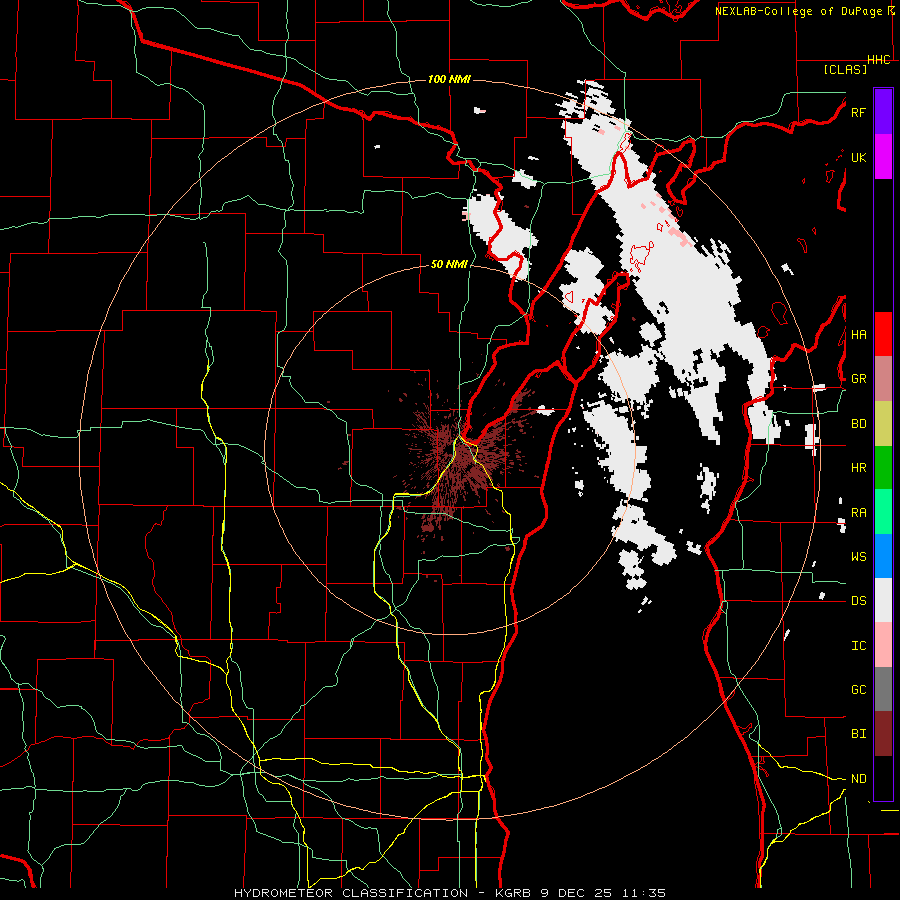
Task: Click the BI legend label
Action: click(858, 734)
